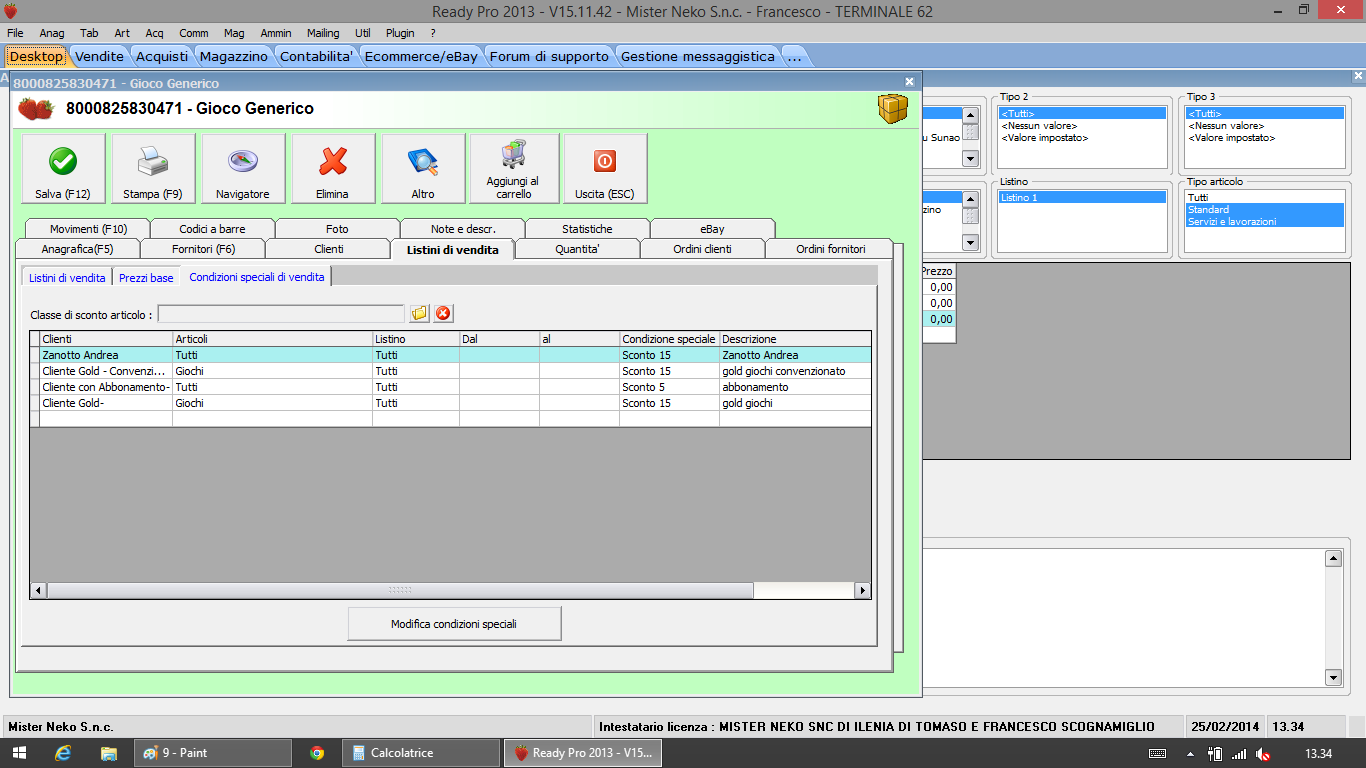This screenshot has height=768, width=1366.
Task: Open the Altro magnifier options
Action: pos(423,169)
